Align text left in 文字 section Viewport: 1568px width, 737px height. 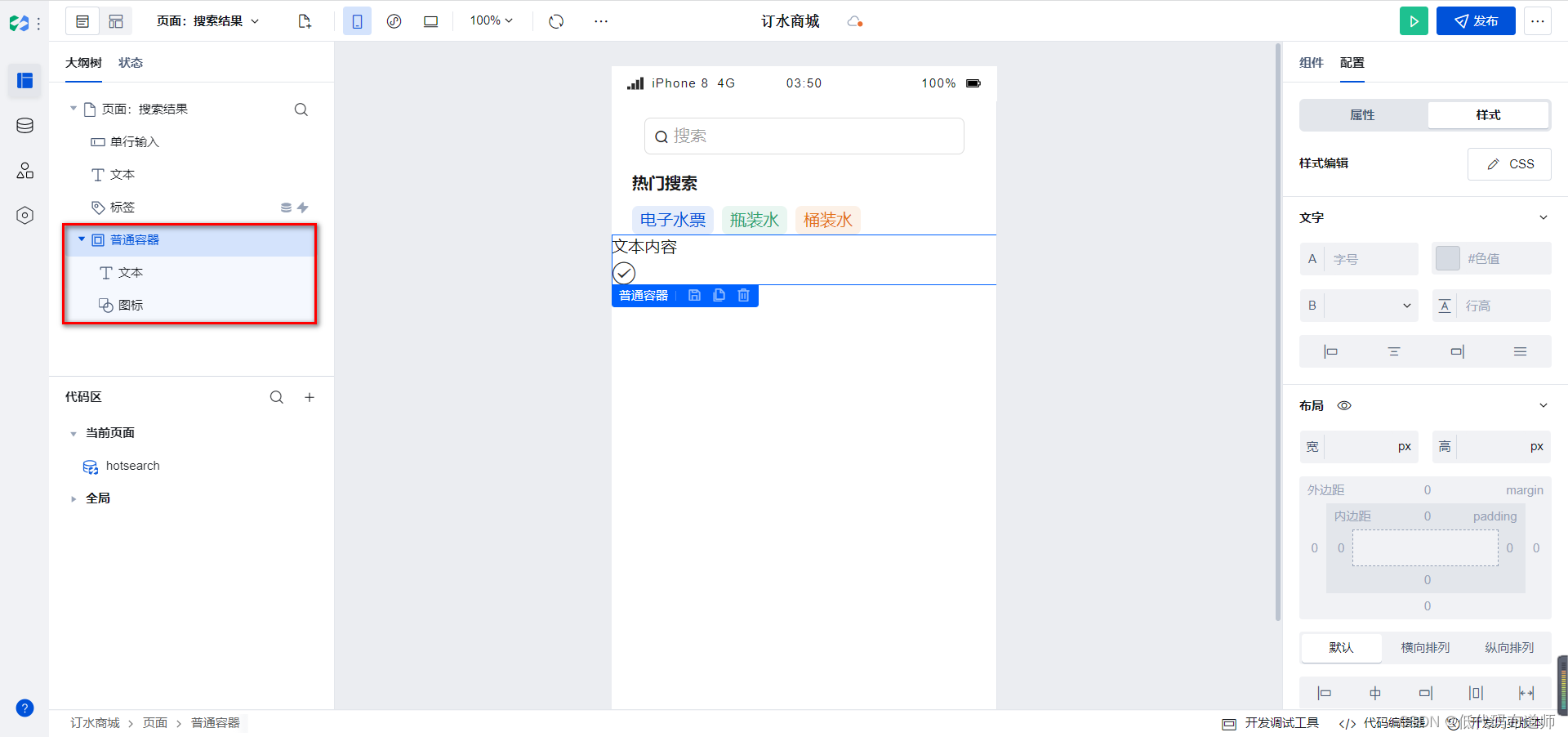1330,351
